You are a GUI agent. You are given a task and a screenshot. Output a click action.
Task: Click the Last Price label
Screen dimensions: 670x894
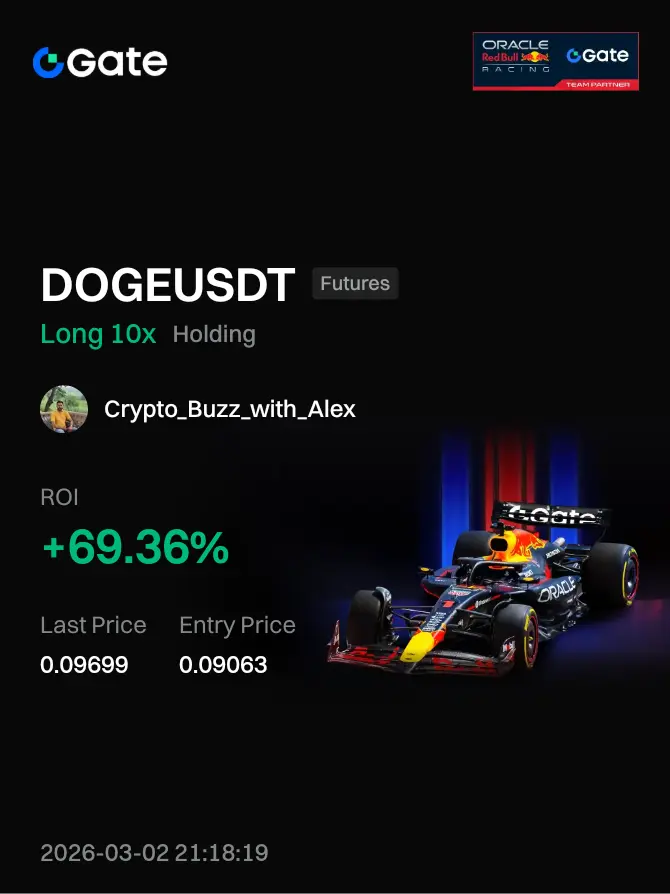[x=94, y=625]
